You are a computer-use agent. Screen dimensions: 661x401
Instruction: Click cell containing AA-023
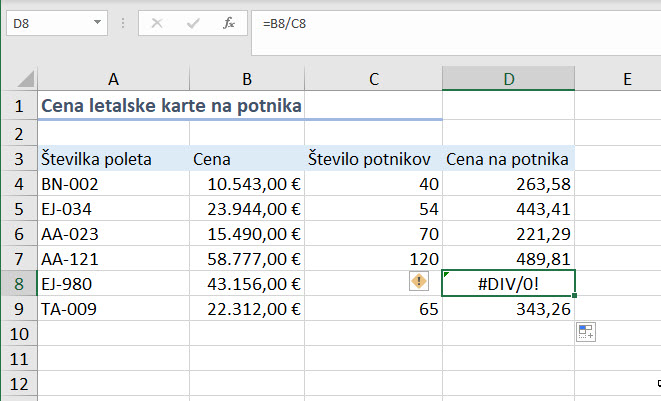click(x=113, y=233)
